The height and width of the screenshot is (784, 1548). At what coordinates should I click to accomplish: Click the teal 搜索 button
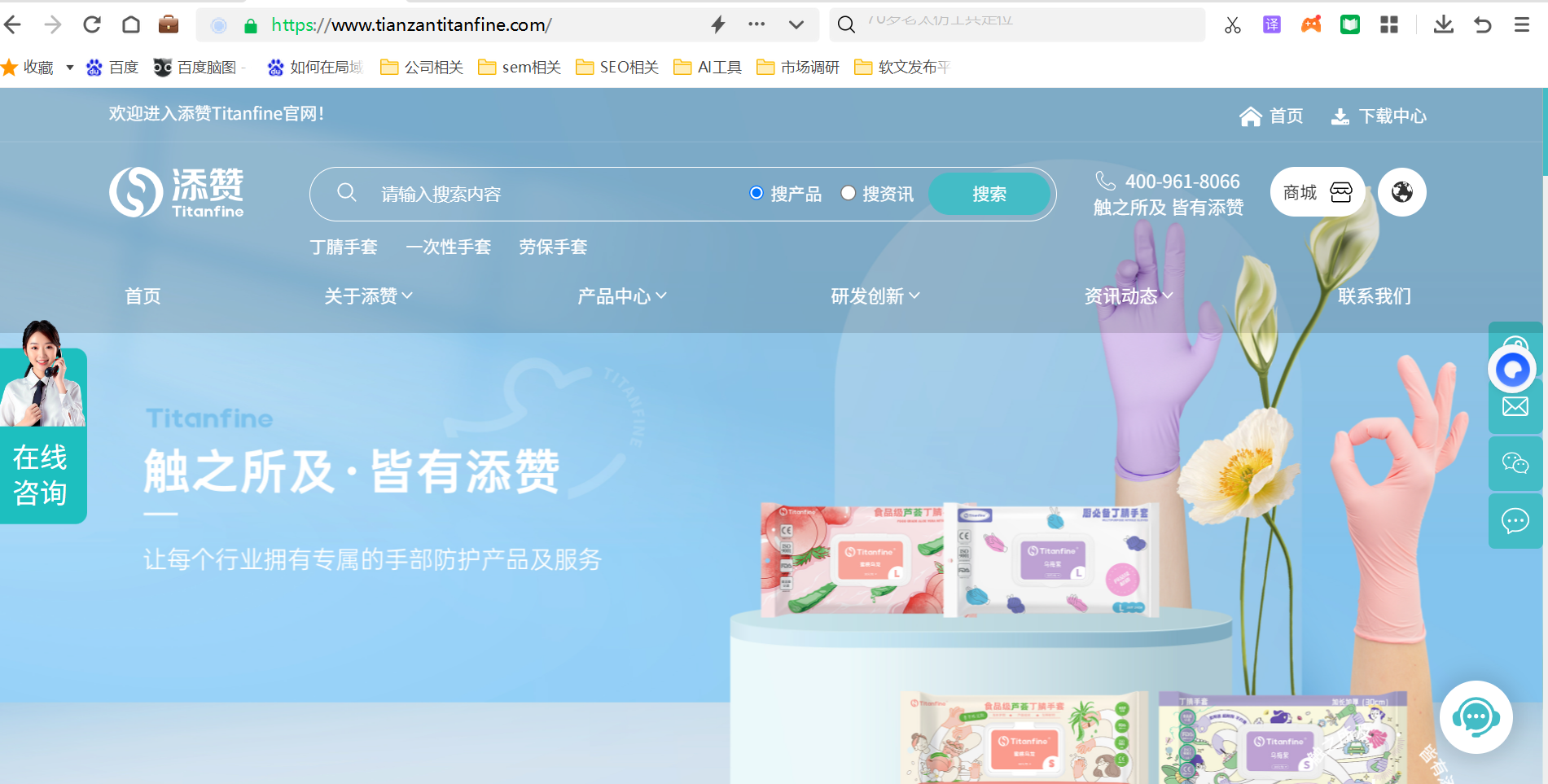point(989,194)
